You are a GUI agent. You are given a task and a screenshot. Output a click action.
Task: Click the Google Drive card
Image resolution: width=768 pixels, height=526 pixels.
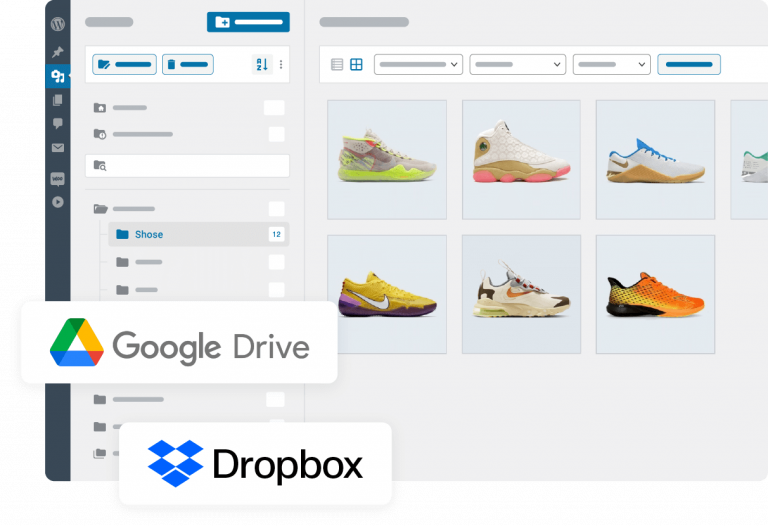(x=179, y=342)
